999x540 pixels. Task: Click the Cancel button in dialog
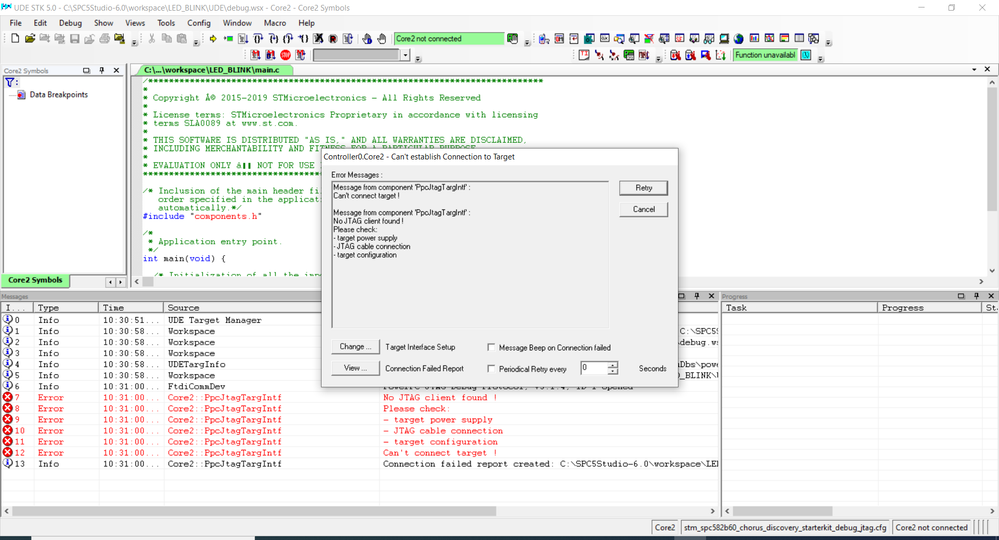[643, 210]
